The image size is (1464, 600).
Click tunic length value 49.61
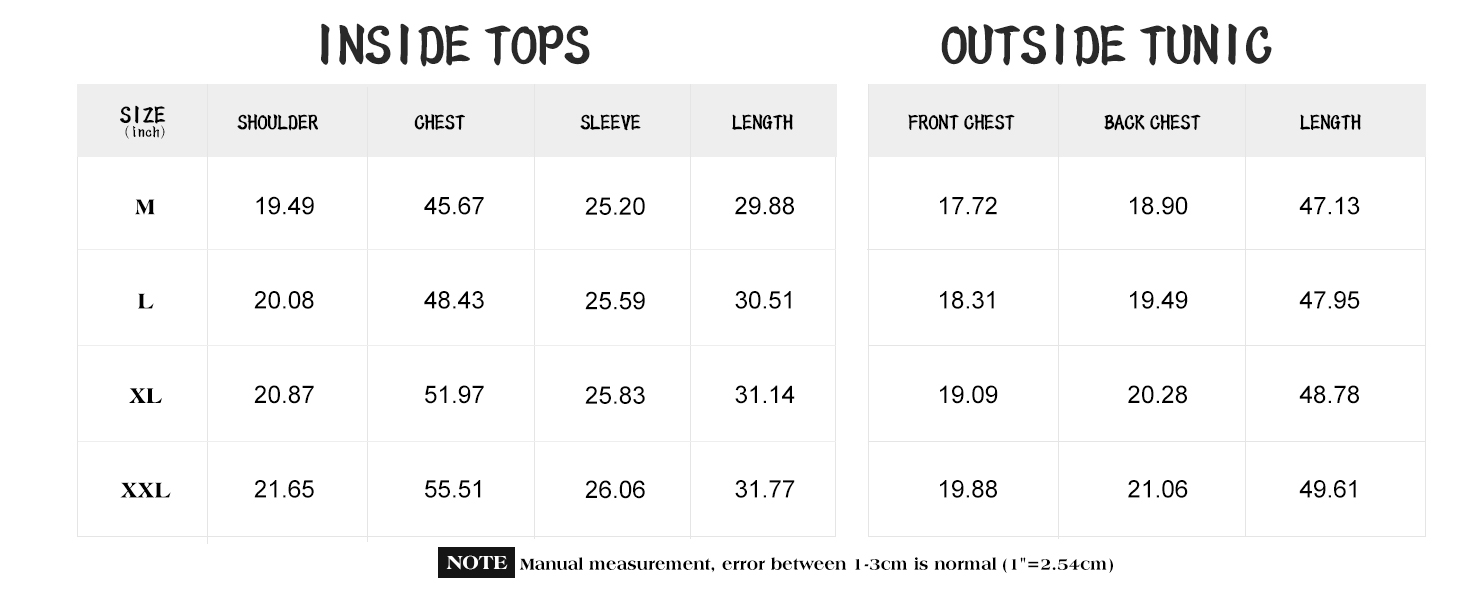[1329, 489]
